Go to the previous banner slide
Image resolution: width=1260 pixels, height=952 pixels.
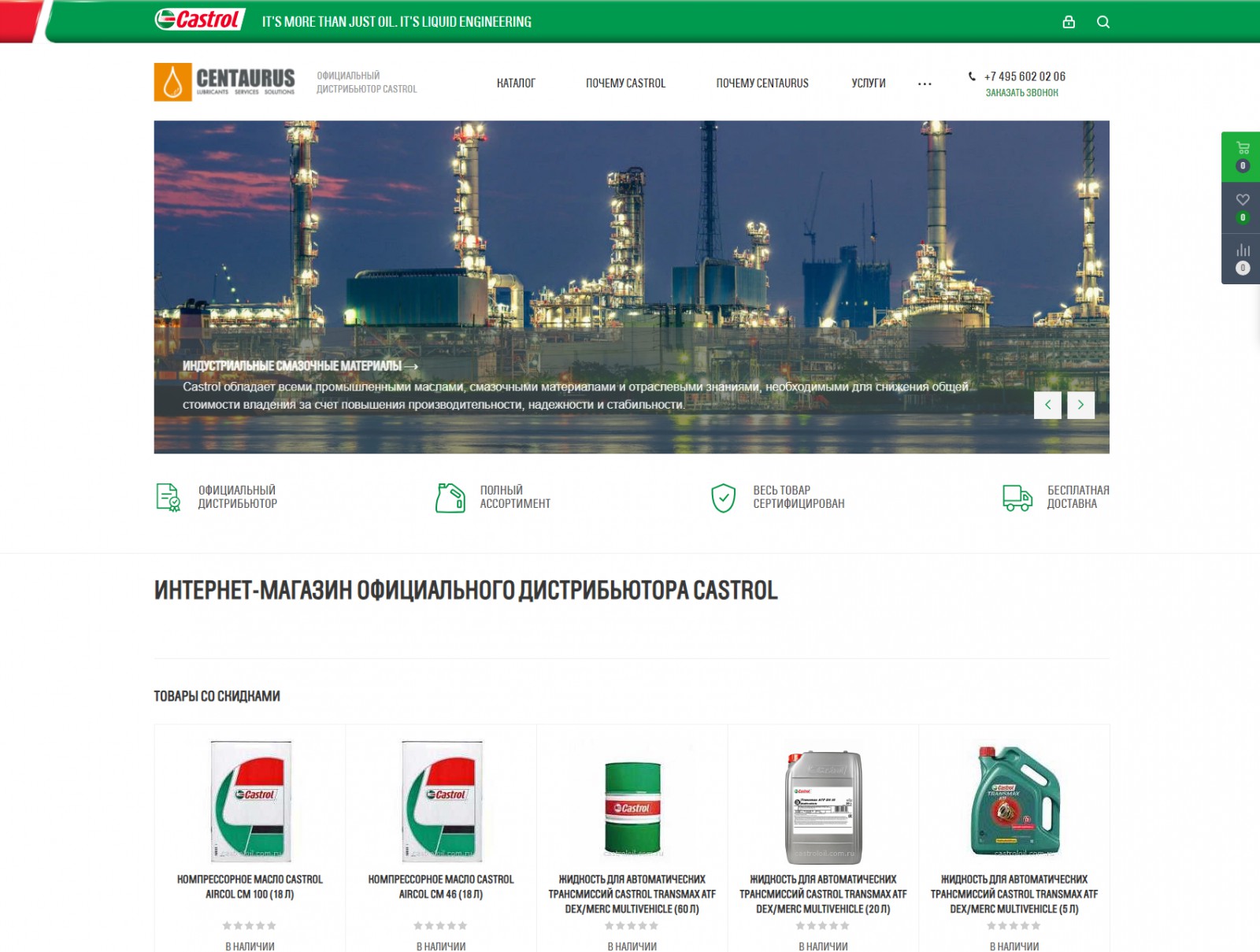[x=1047, y=405]
